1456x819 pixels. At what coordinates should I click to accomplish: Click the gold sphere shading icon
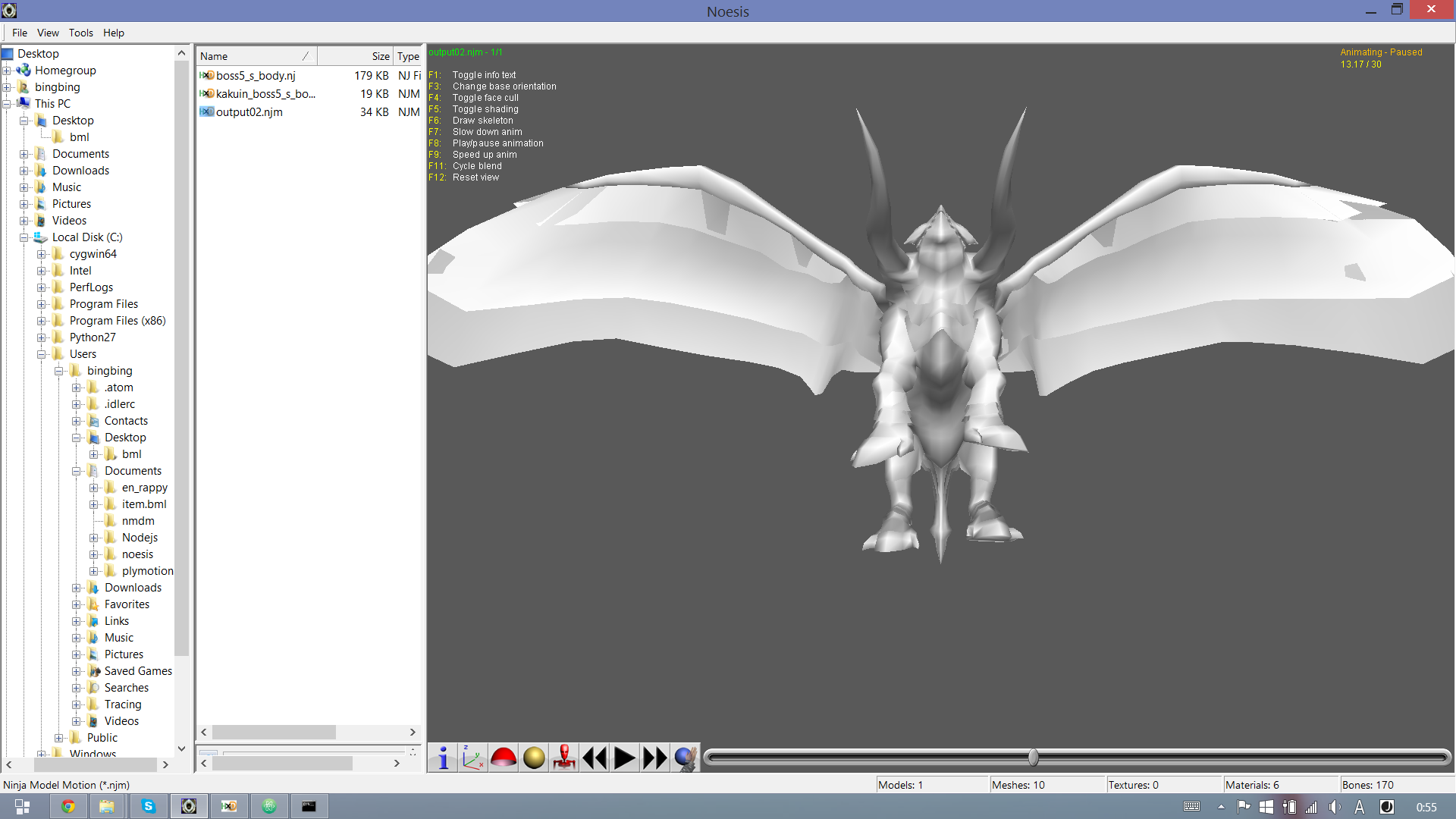pyautogui.click(x=534, y=758)
